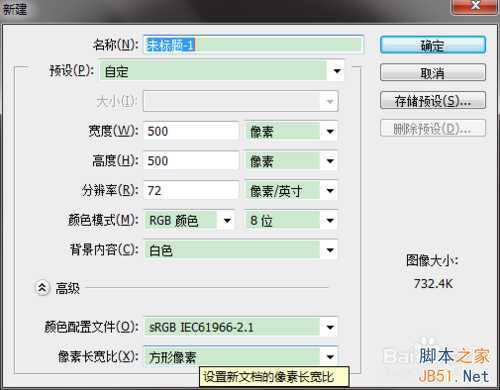The height and width of the screenshot is (390, 500).
Task: Open the width unit dropdown 像素
Action: [x=291, y=131]
